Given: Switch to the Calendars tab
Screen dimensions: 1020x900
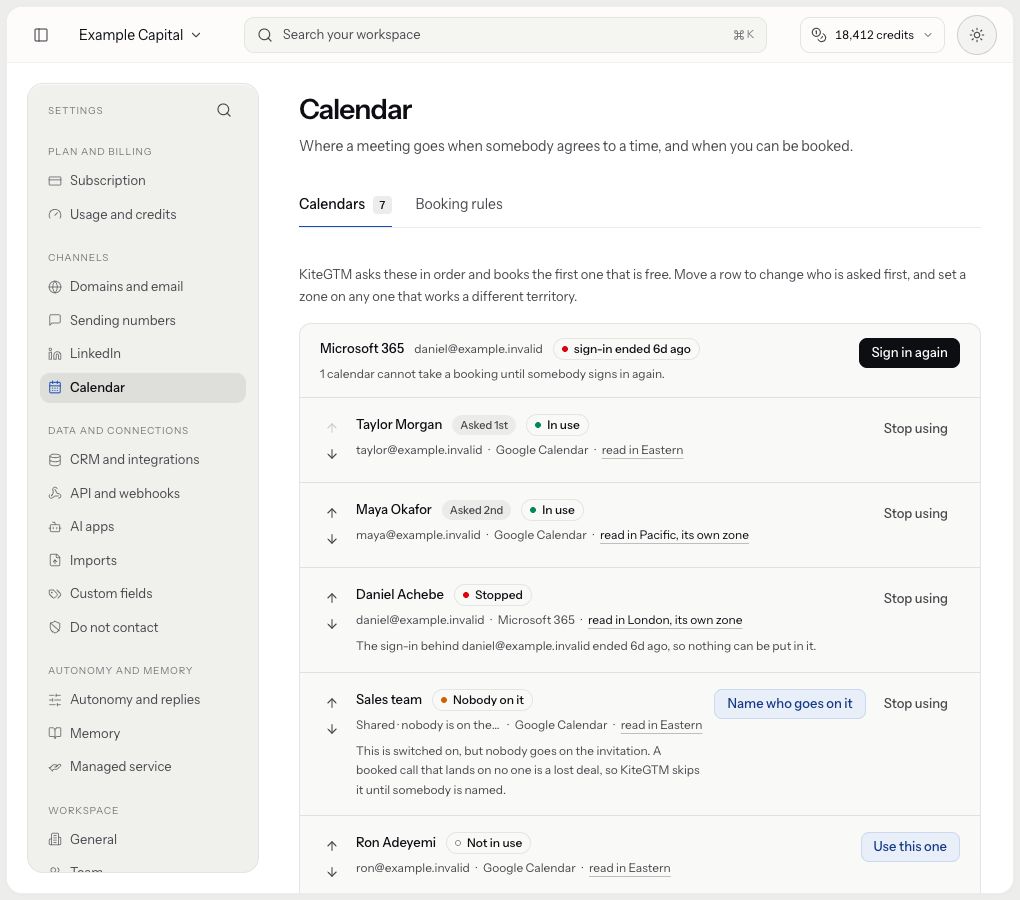Looking at the screenshot, I should [345, 205].
